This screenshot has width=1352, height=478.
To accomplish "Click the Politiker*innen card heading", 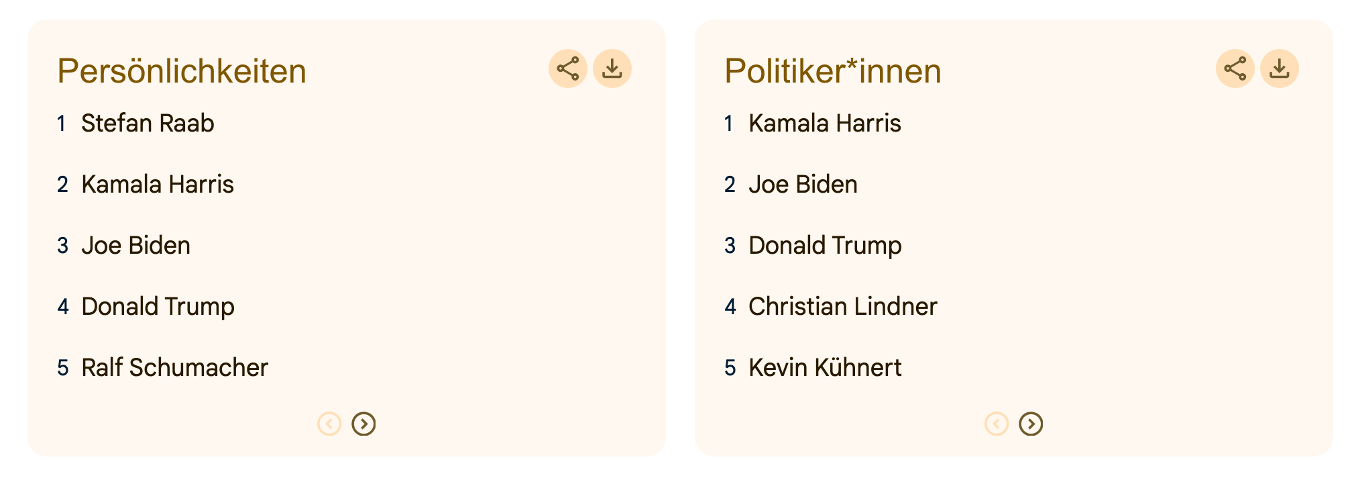I will (833, 71).
